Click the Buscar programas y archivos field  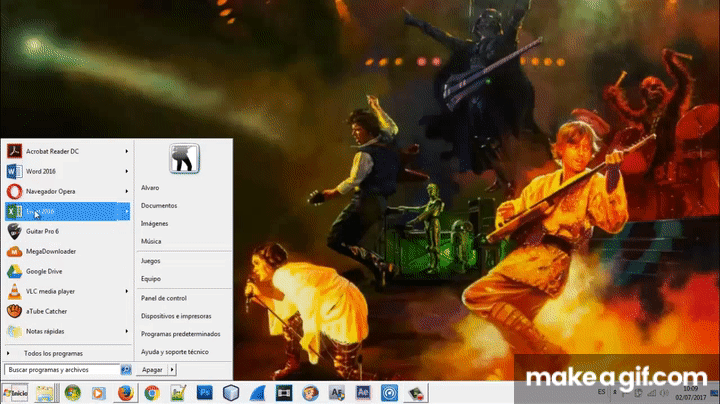coord(62,370)
